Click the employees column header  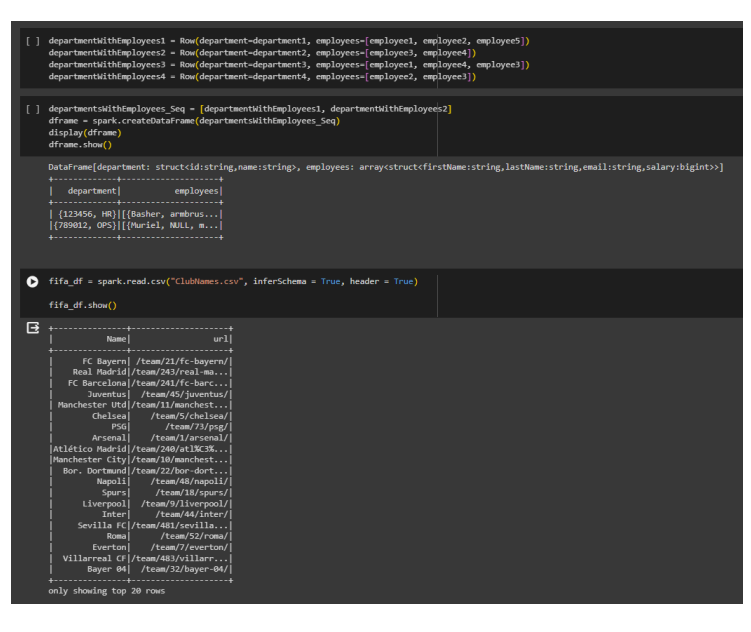(196, 191)
